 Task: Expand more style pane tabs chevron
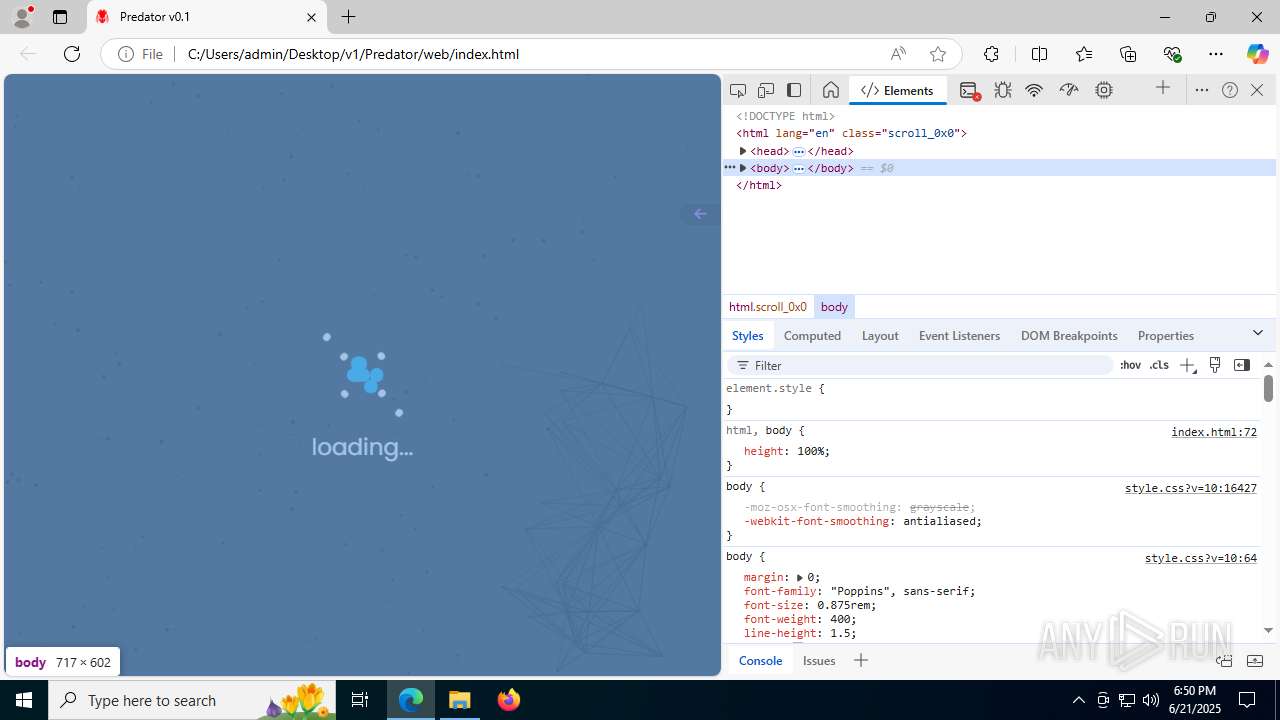tap(1258, 333)
